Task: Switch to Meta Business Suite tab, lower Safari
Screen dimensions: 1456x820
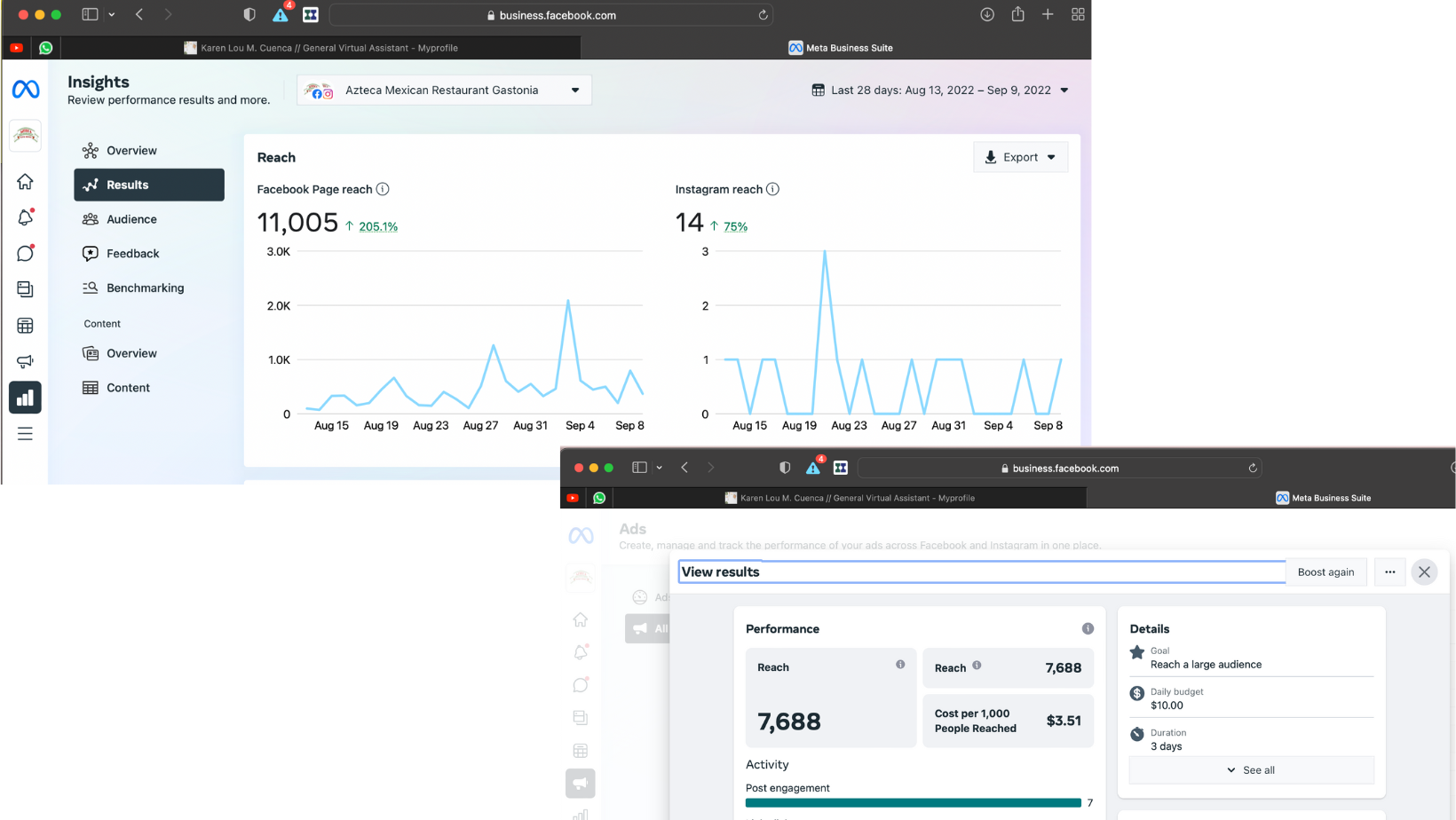Action: tap(1323, 498)
